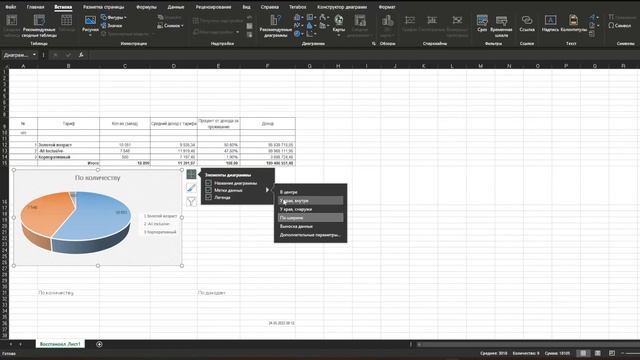Click Рекомендуемые сводные таблицы icon
The height and width of the screenshot is (360, 640).
click(40, 26)
